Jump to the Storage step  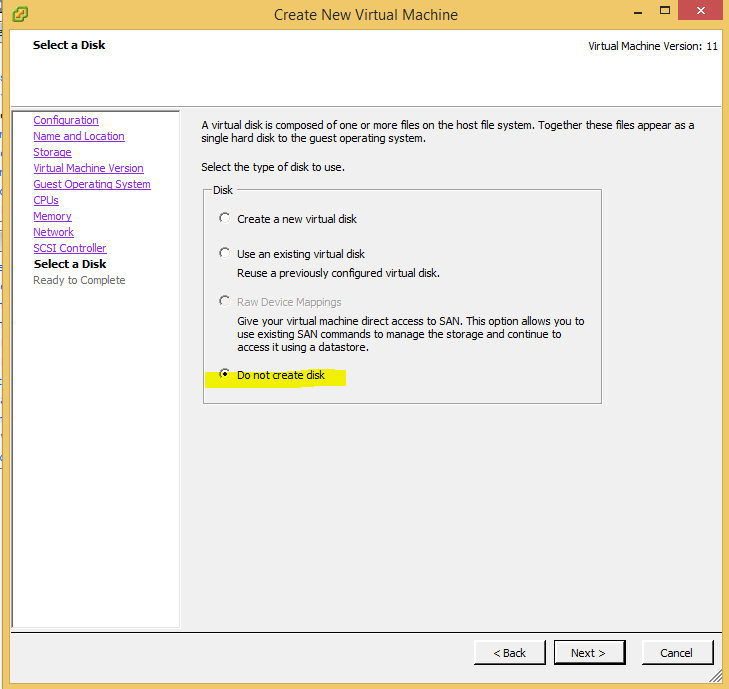tap(52, 152)
